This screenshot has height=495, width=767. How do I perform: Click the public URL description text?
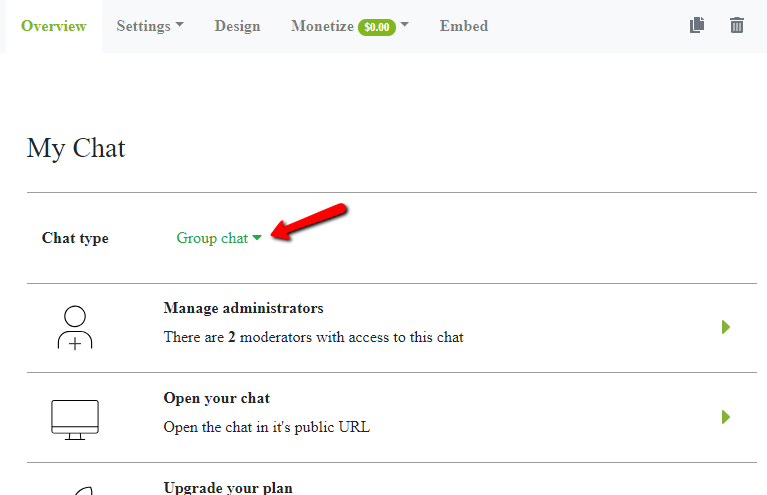pyautogui.click(x=266, y=427)
